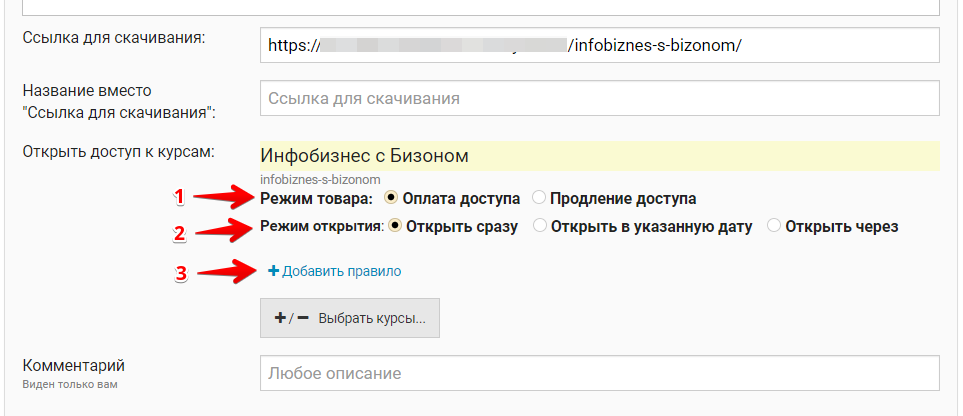Select the "Оплата доступа" radio button
963x416 pixels.
pyautogui.click(x=392, y=198)
